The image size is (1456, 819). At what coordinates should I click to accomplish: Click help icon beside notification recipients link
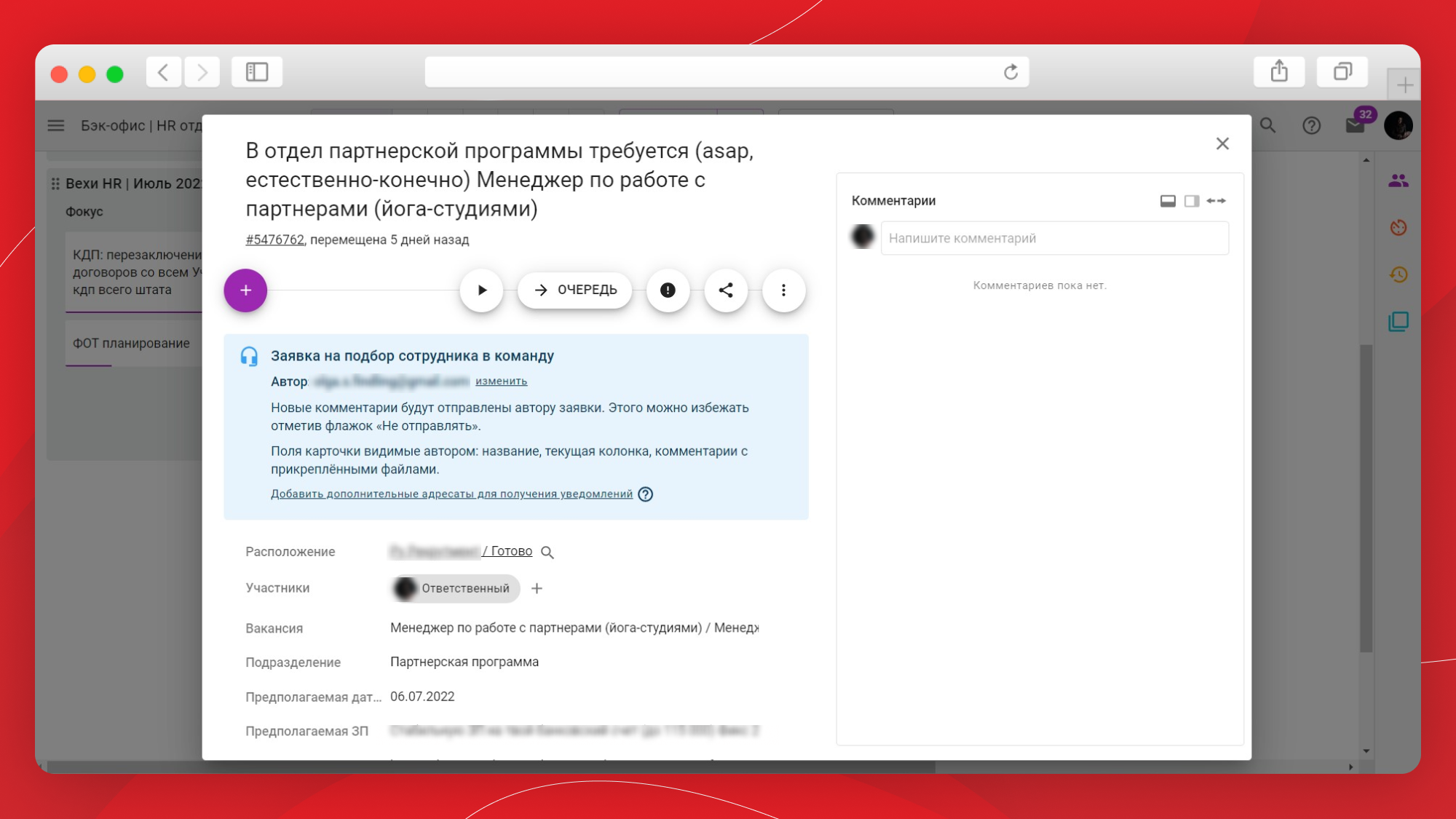point(646,494)
